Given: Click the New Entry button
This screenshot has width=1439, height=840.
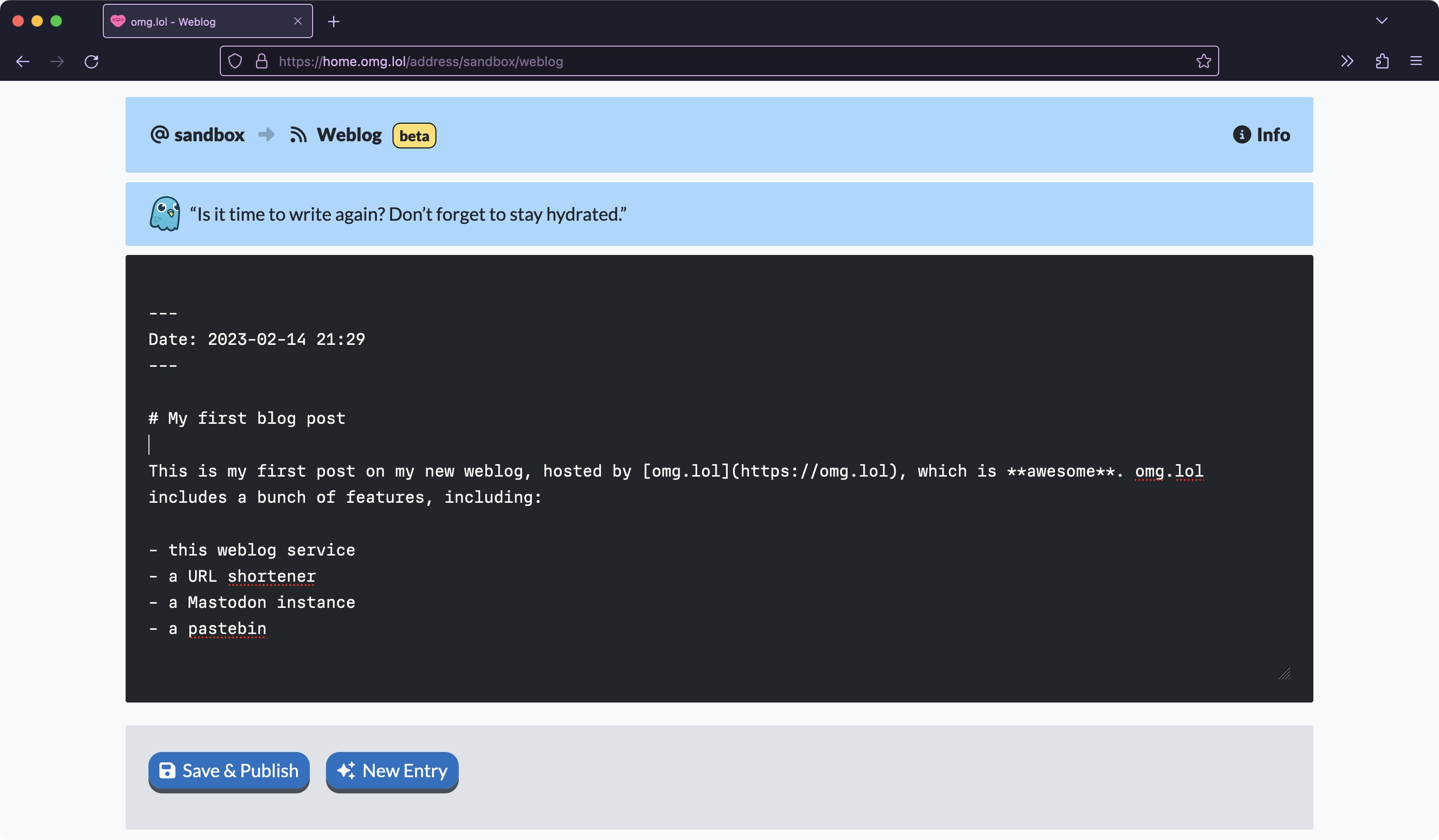Looking at the screenshot, I should click(392, 771).
